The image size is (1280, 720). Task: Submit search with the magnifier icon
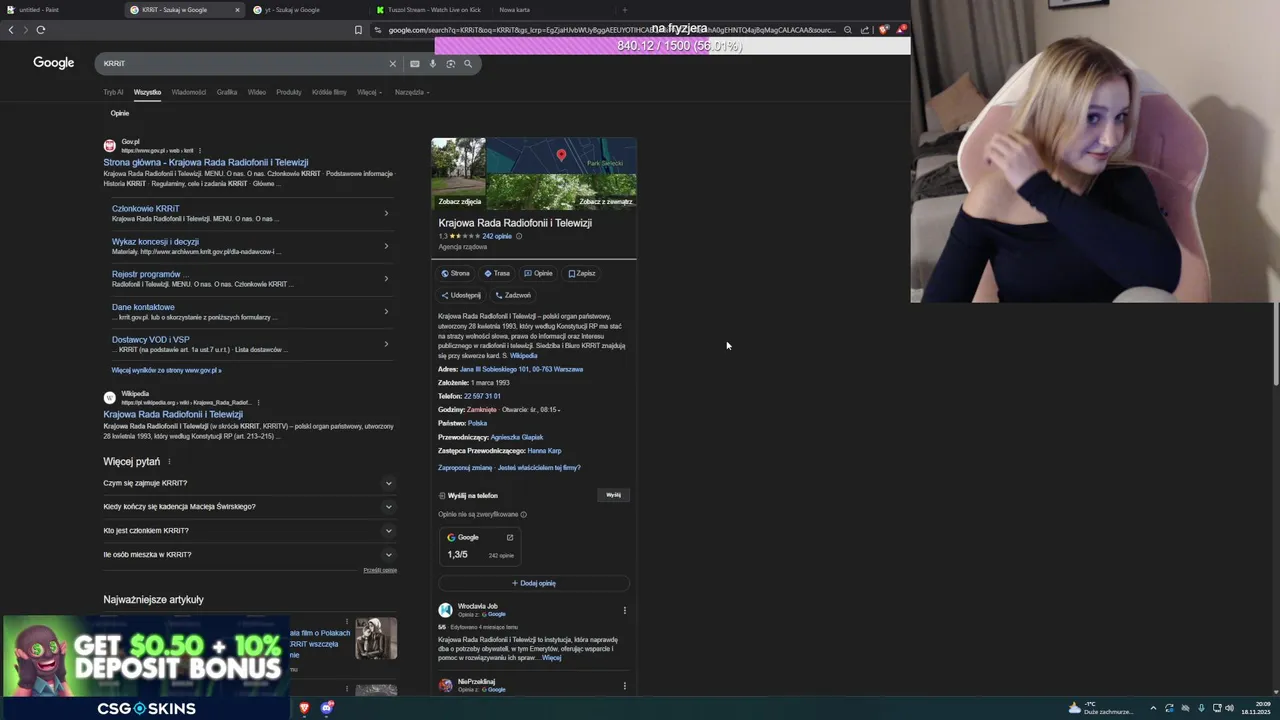pyautogui.click(x=467, y=63)
